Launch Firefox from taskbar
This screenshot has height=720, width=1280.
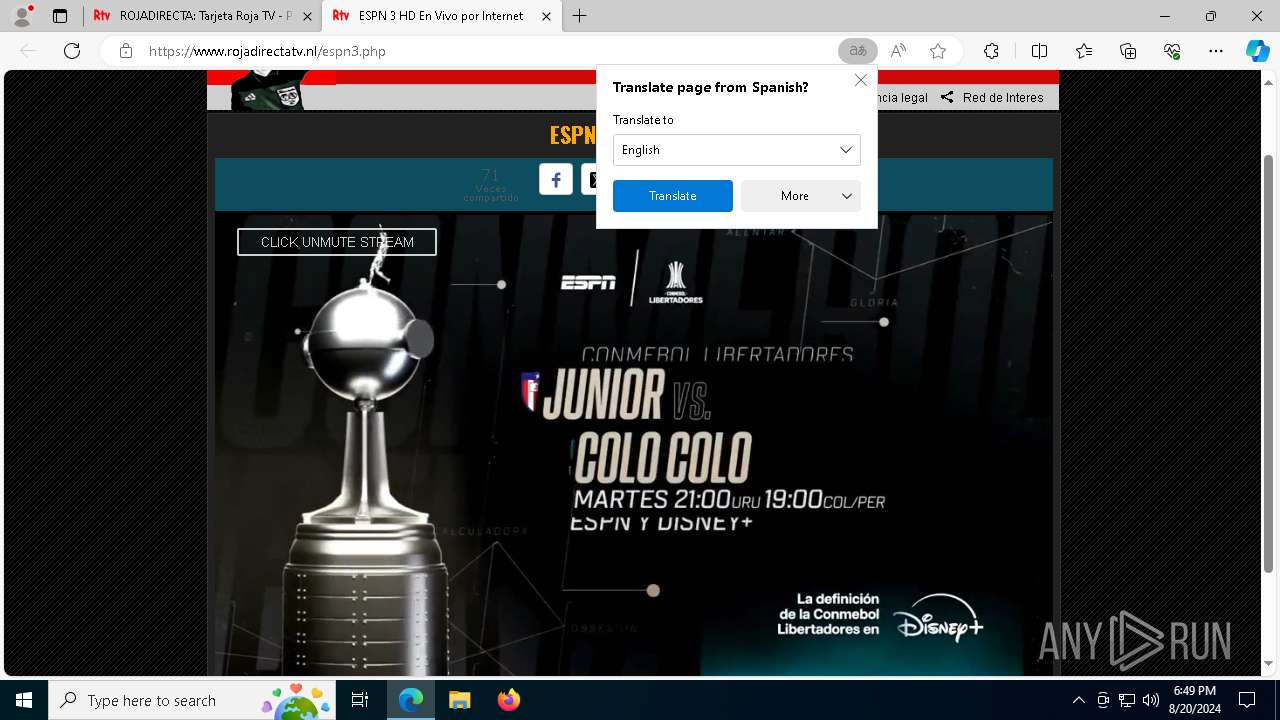(508, 700)
